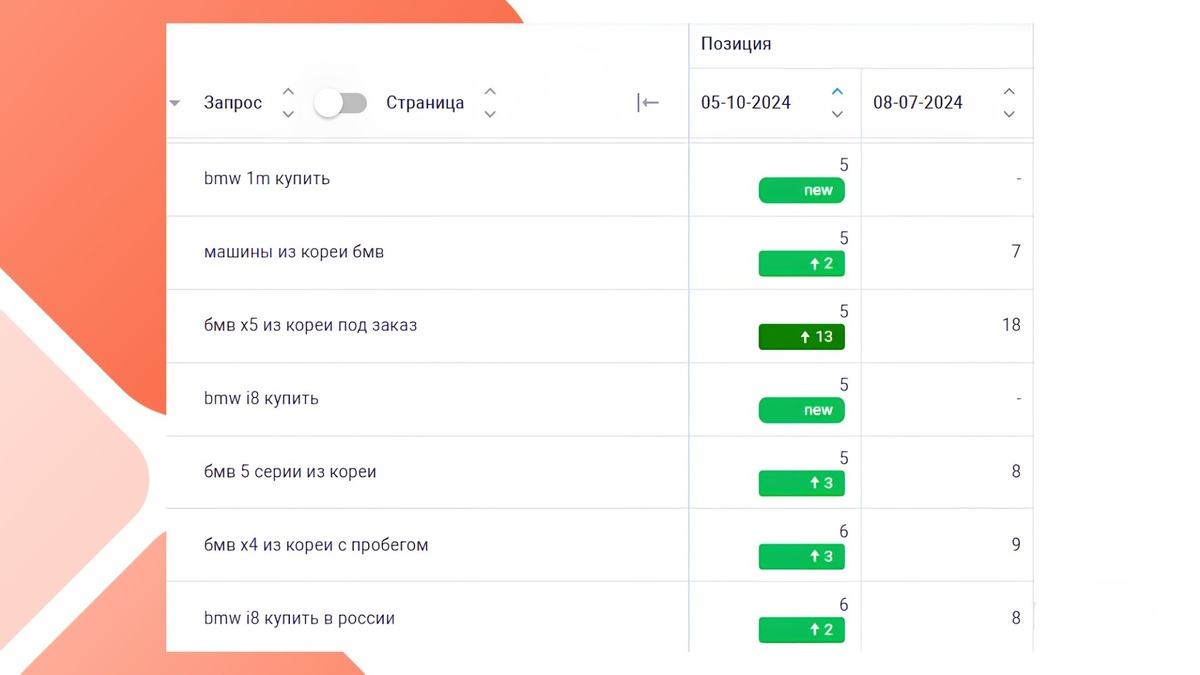Click the descending sort arrow on Страница
Viewport: 1200px width, 675px height.
coord(490,114)
